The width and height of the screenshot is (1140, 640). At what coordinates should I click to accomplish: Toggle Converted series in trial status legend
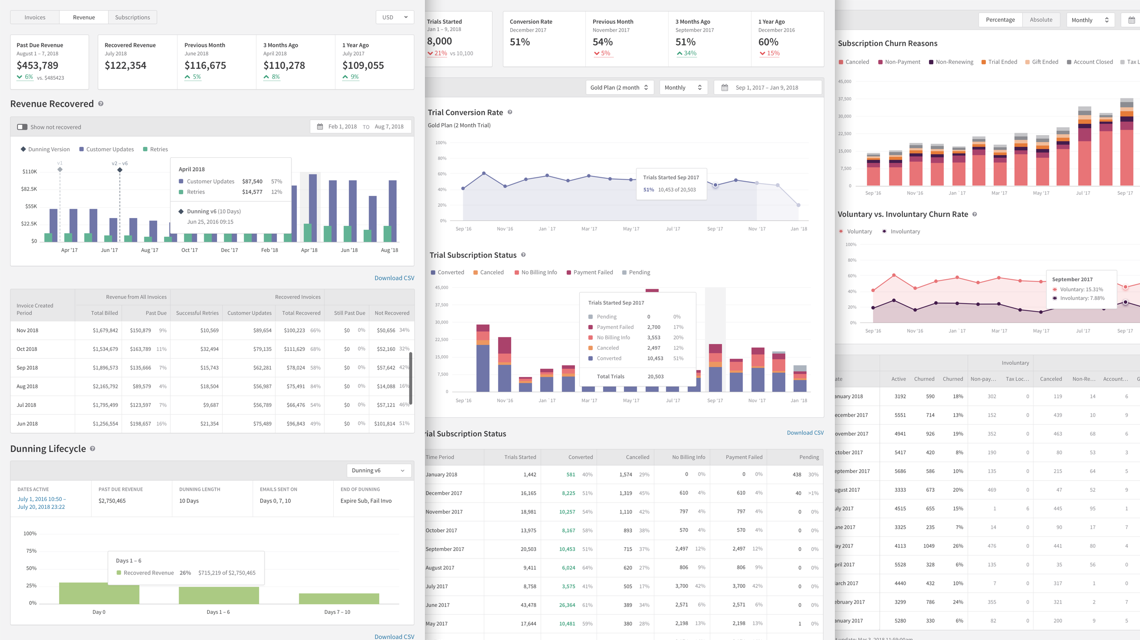point(447,272)
